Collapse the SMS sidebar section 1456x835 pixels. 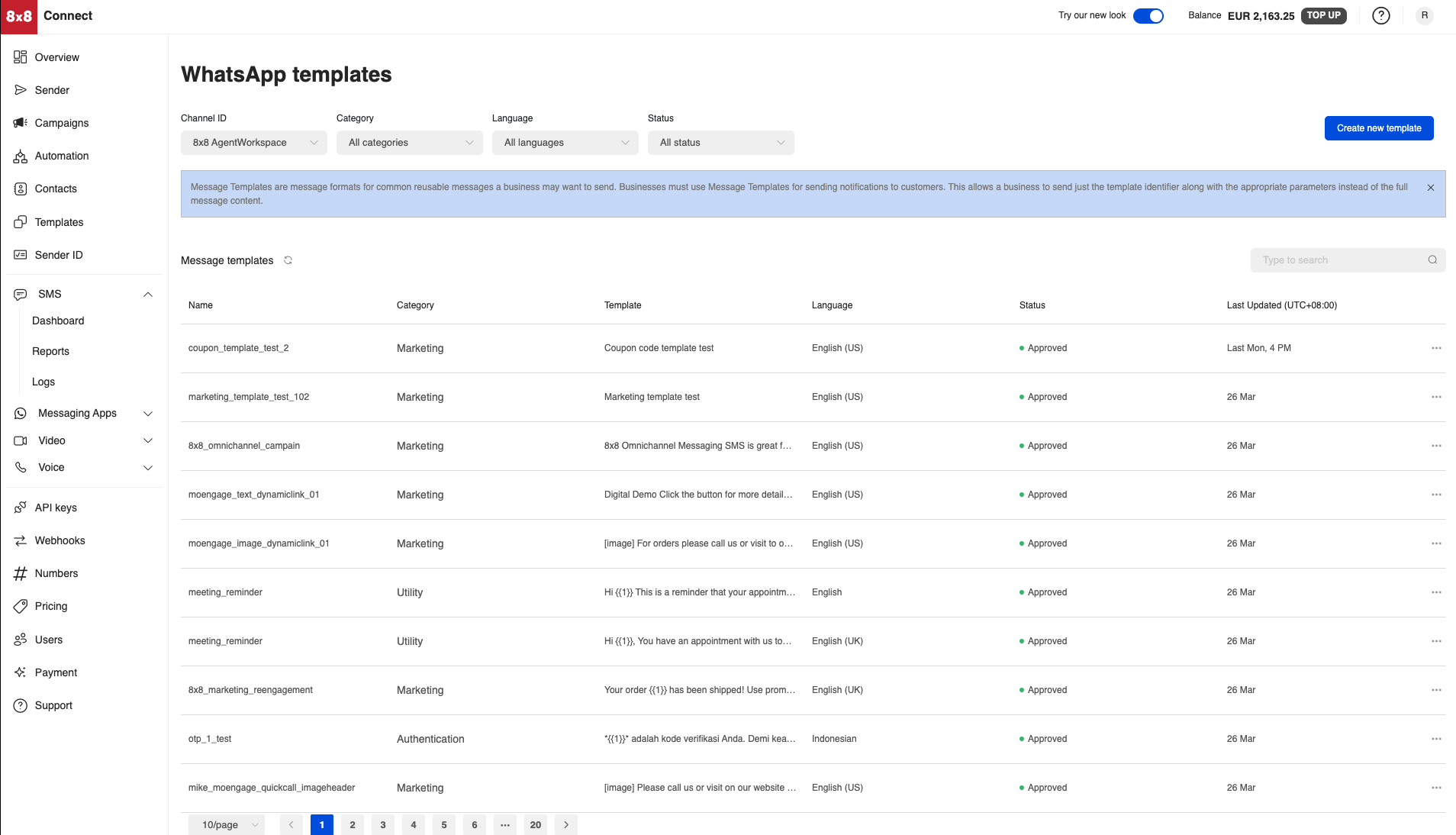point(148,295)
